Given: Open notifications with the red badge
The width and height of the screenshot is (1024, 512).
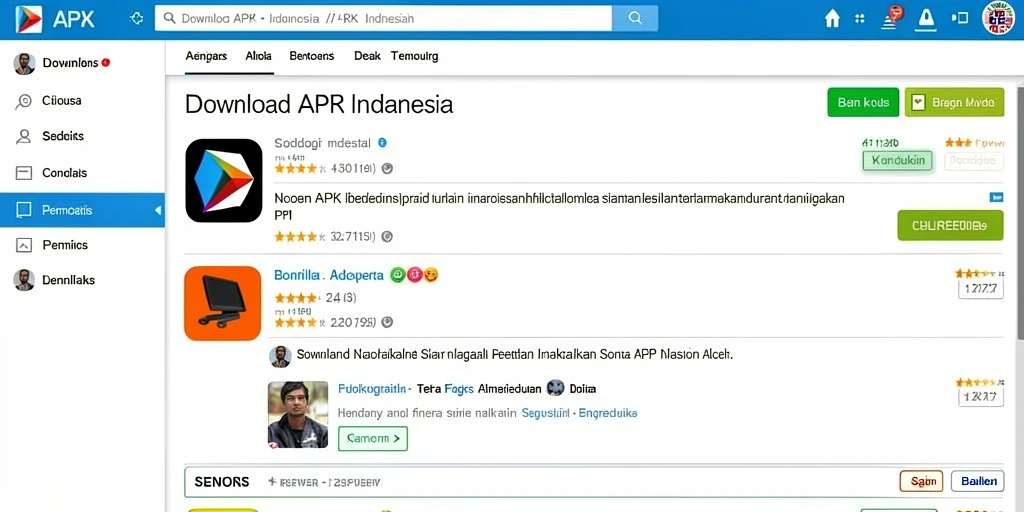Looking at the screenshot, I should coord(891,18).
